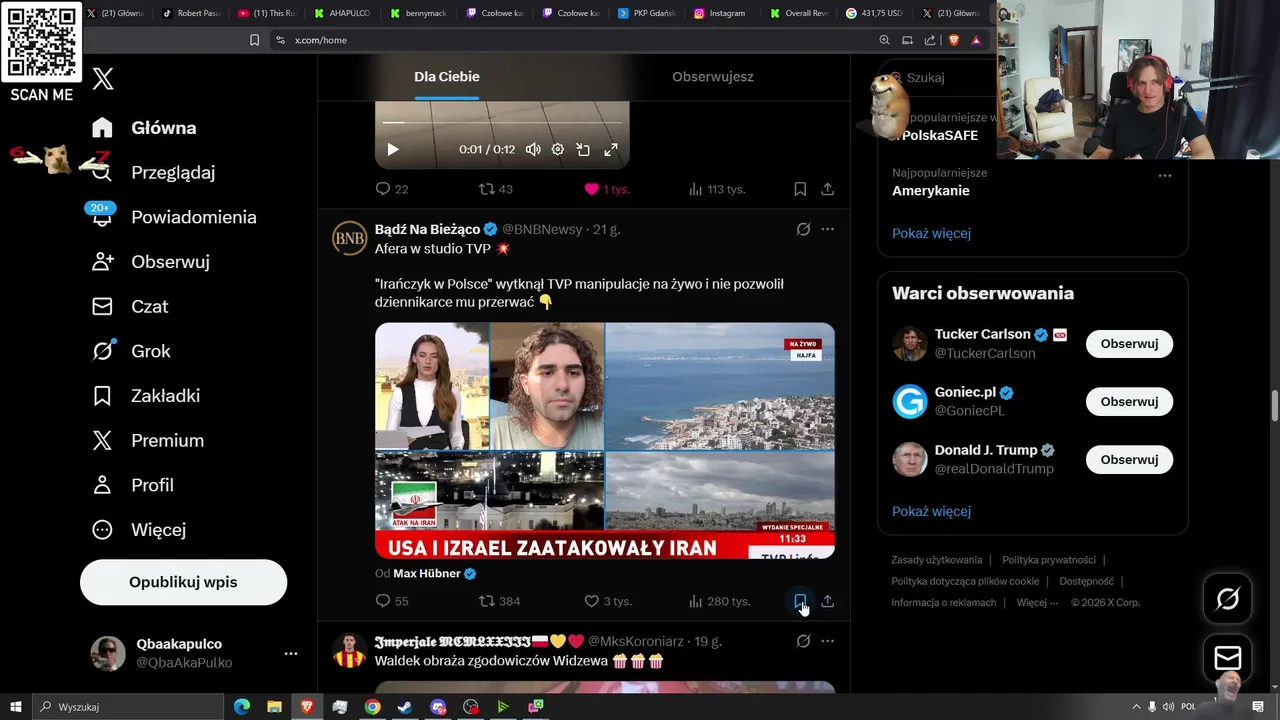Switch to the Dla Ciebie tab
This screenshot has width=1280, height=720.
coord(447,77)
